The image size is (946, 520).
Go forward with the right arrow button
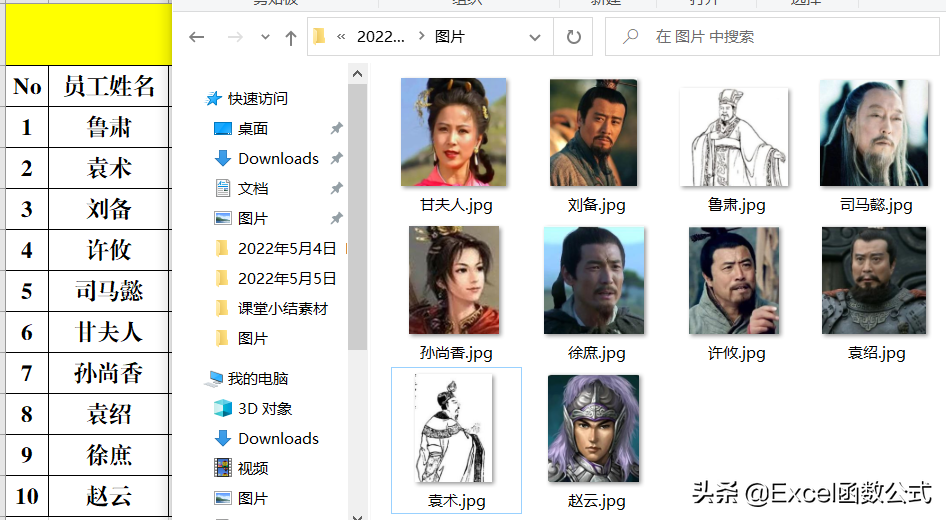pos(235,37)
